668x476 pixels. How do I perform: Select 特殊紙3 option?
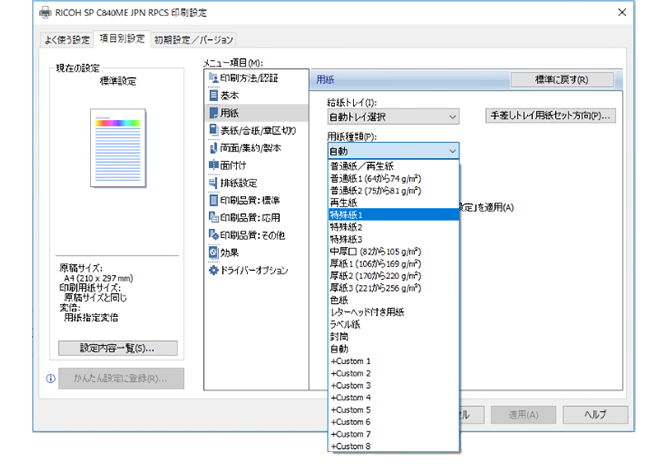pyautogui.click(x=393, y=239)
